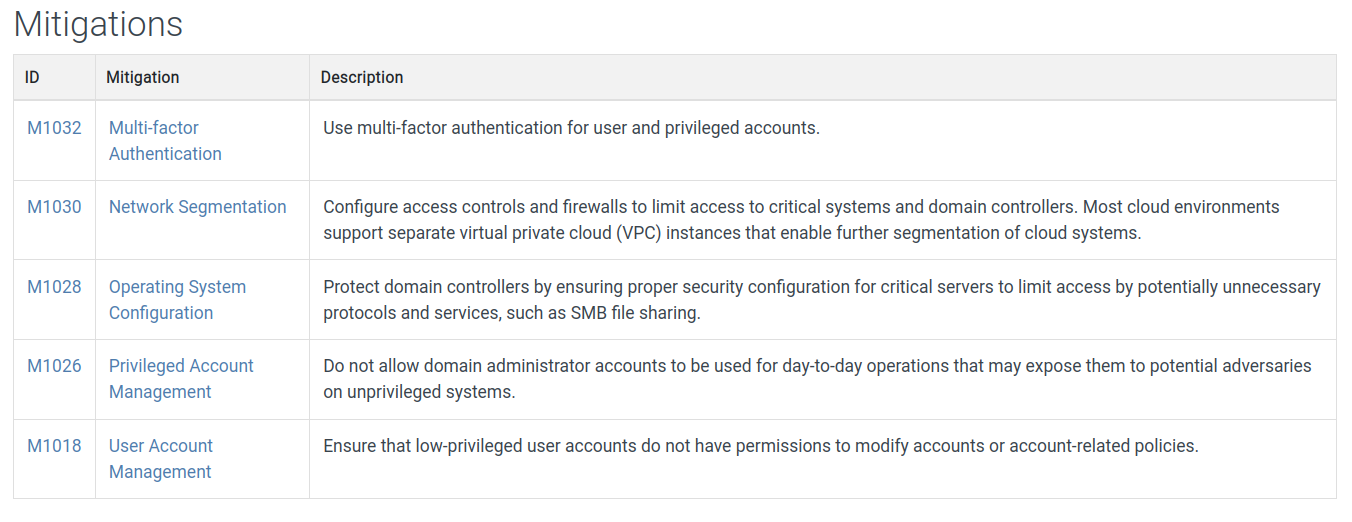Viewport: 1352px width, 522px height.
Task: Go to the M1018 ID link
Action: (54, 446)
